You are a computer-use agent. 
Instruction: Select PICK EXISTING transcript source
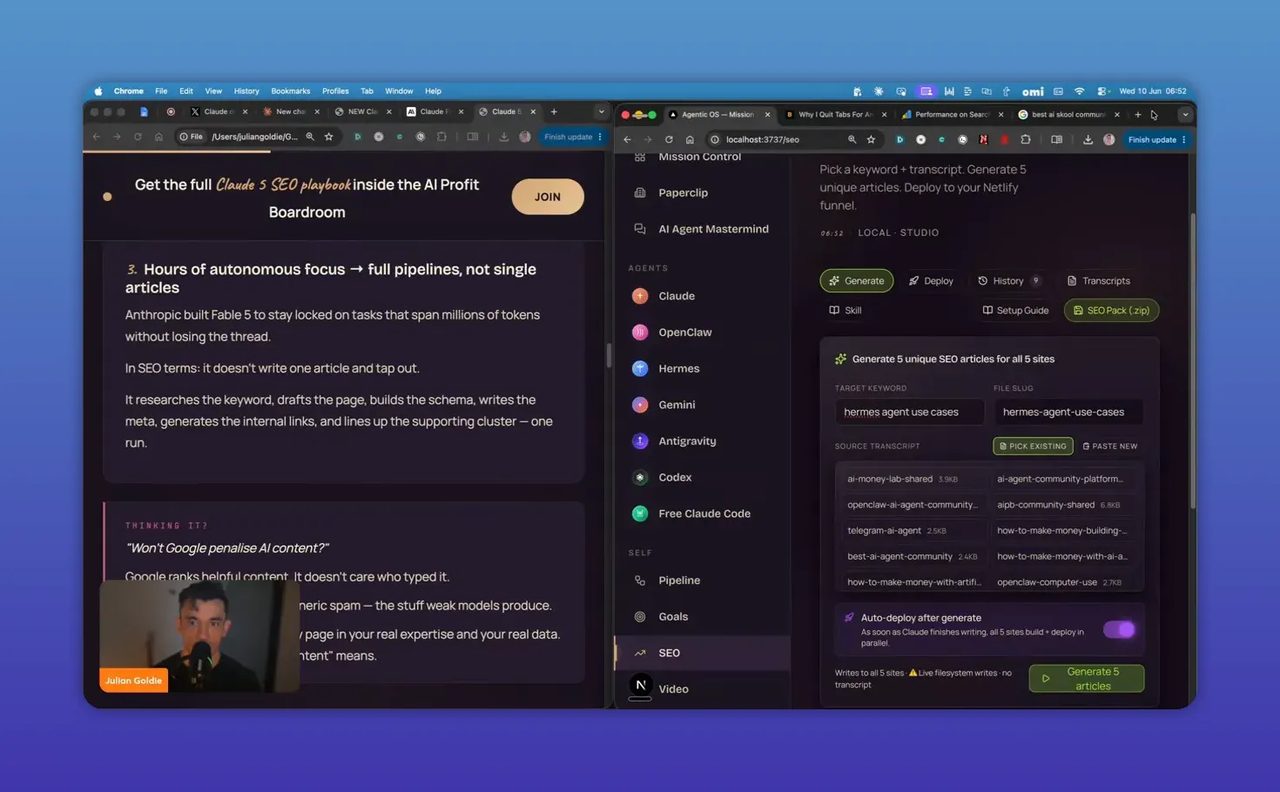pyautogui.click(x=1033, y=446)
